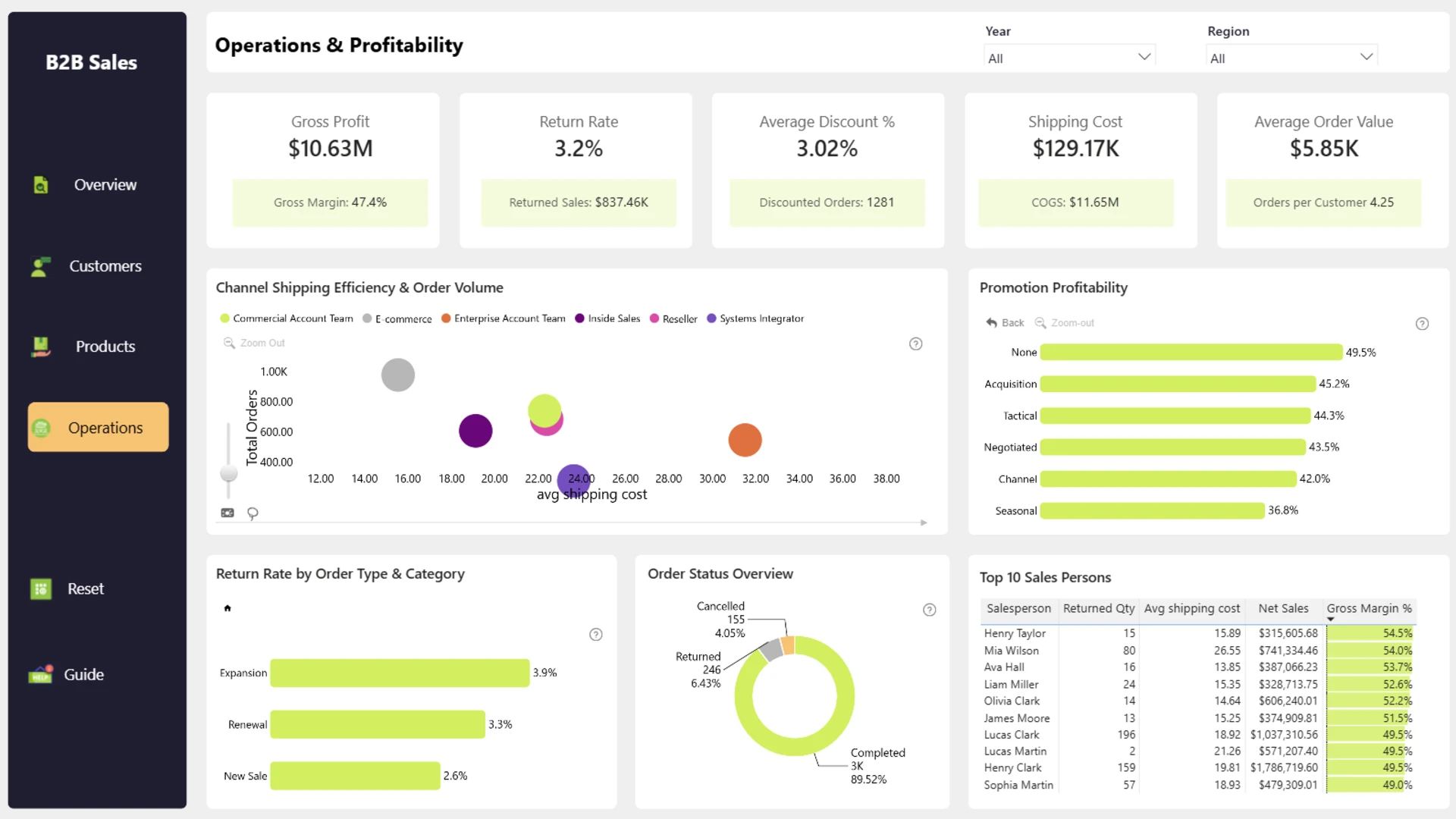Select the orange Cancelled donut segment

pos(788,645)
